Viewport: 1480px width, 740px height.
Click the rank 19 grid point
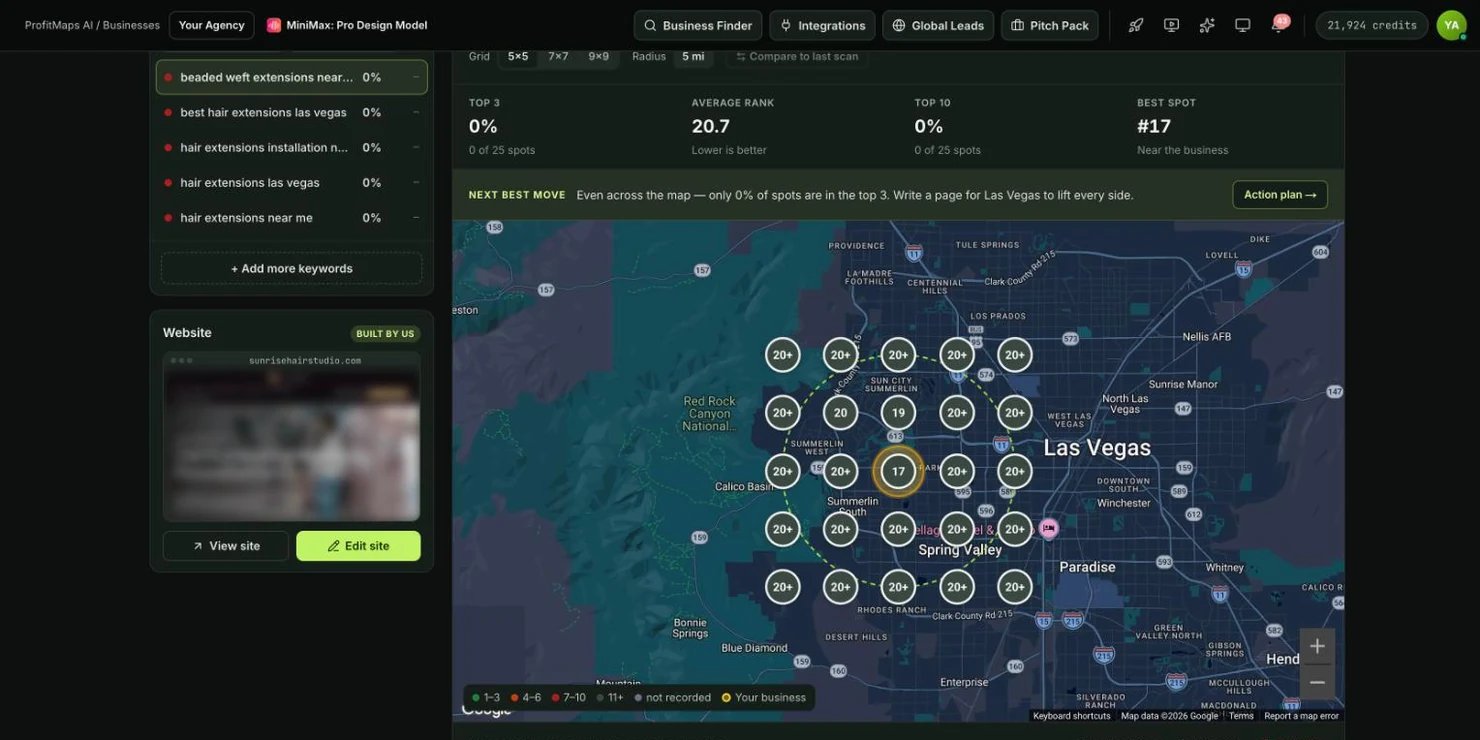click(898, 413)
